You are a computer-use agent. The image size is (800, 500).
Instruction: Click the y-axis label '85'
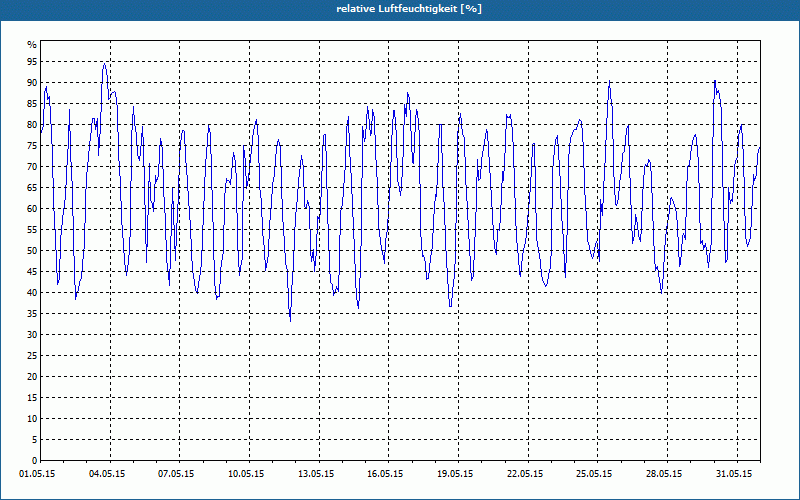coord(32,104)
